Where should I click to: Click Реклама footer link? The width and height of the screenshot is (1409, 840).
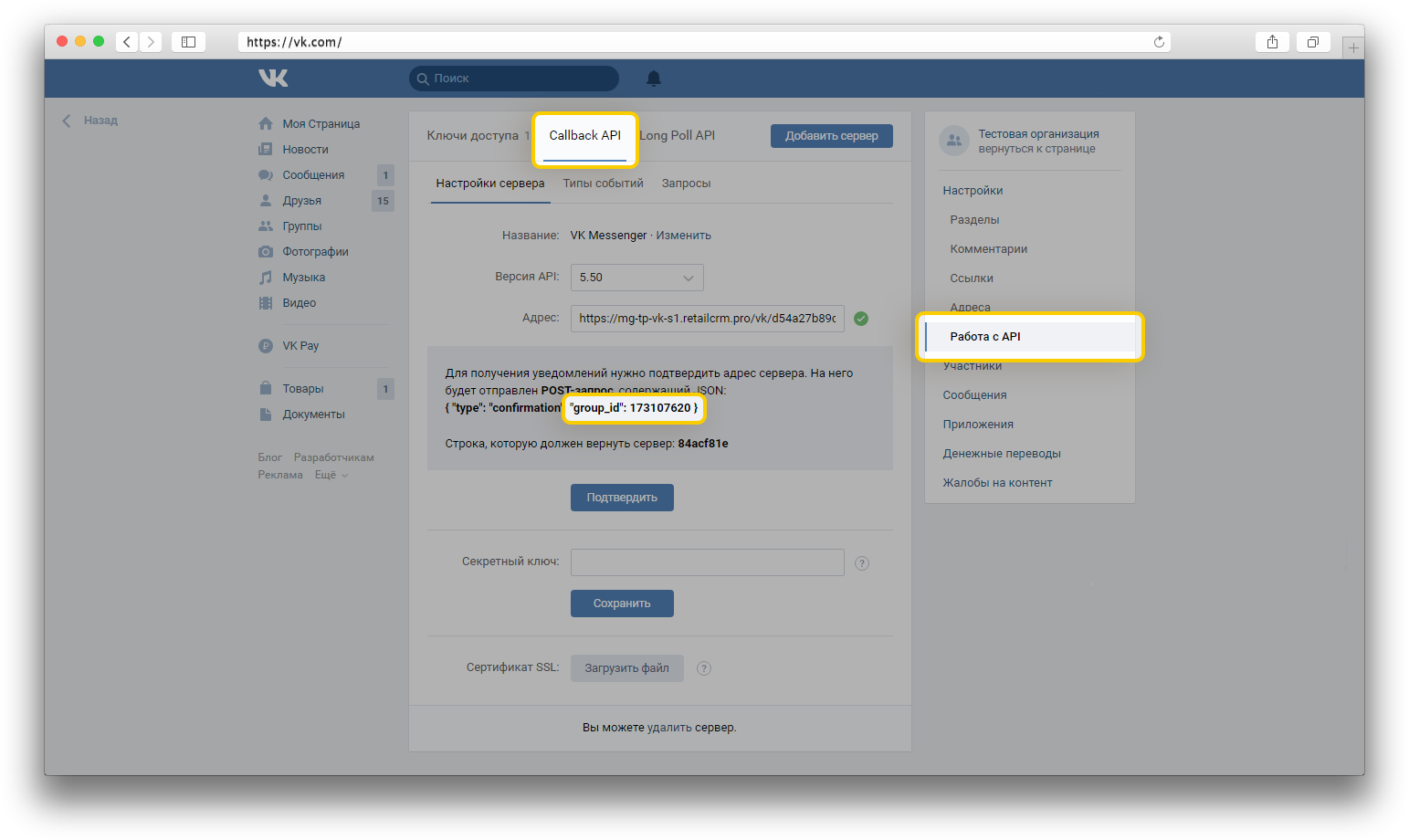[x=280, y=475]
